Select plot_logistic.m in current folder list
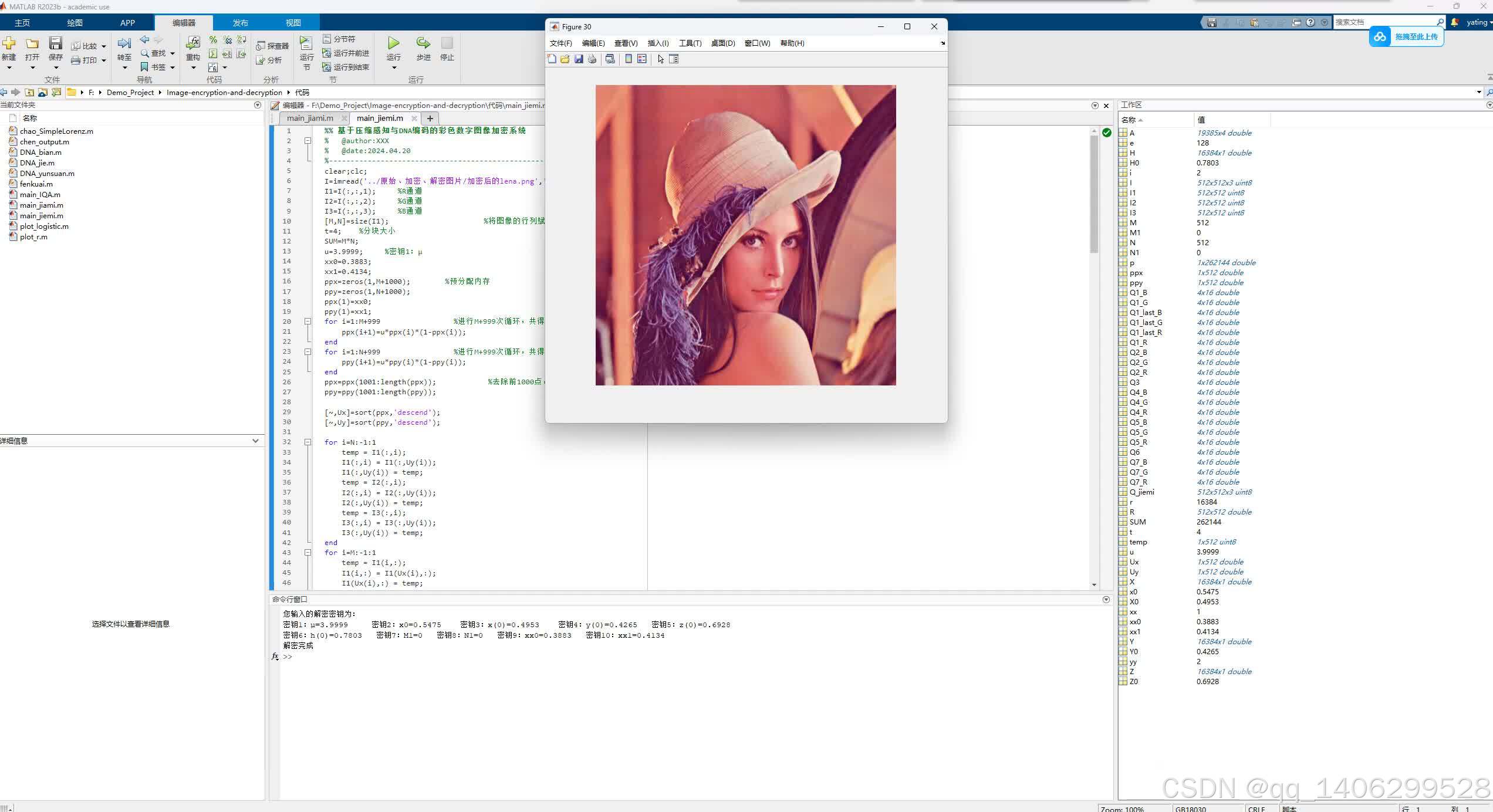This screenshot has width=1493, height=812. (x=44, y=226)
